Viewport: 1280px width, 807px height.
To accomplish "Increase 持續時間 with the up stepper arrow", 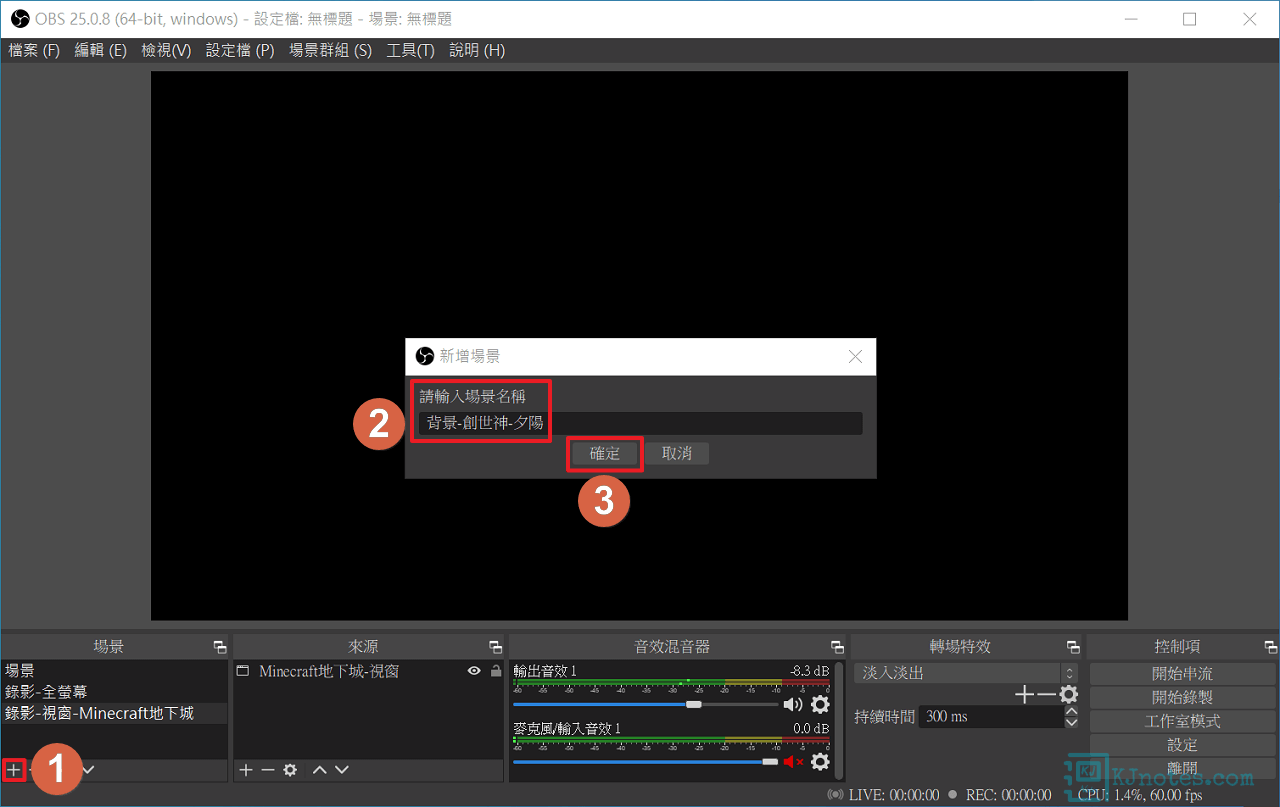I will 1071,711.
